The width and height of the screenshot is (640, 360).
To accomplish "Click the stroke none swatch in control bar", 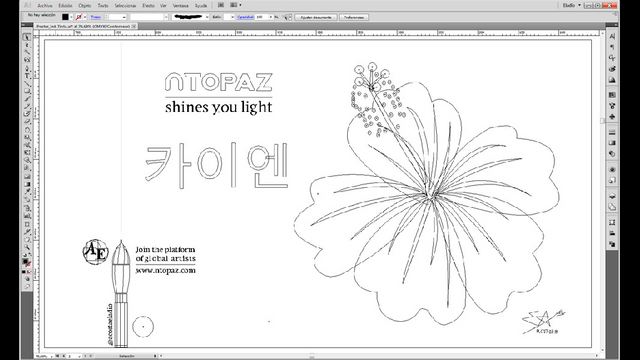I will point(79,17).
